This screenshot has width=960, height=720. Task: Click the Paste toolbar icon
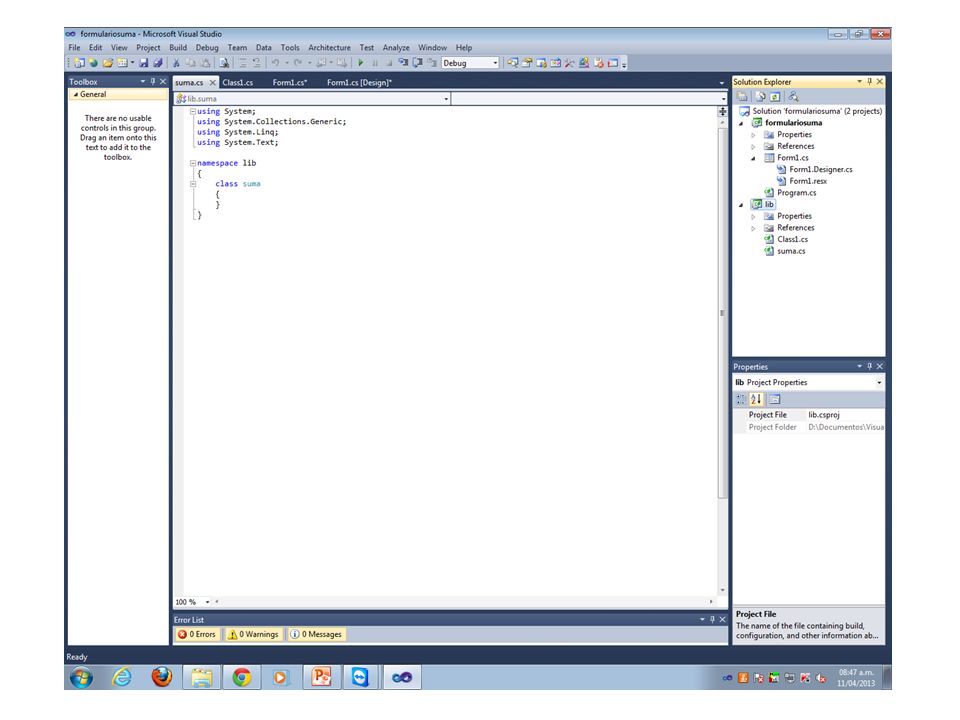(x=206, y=63)
